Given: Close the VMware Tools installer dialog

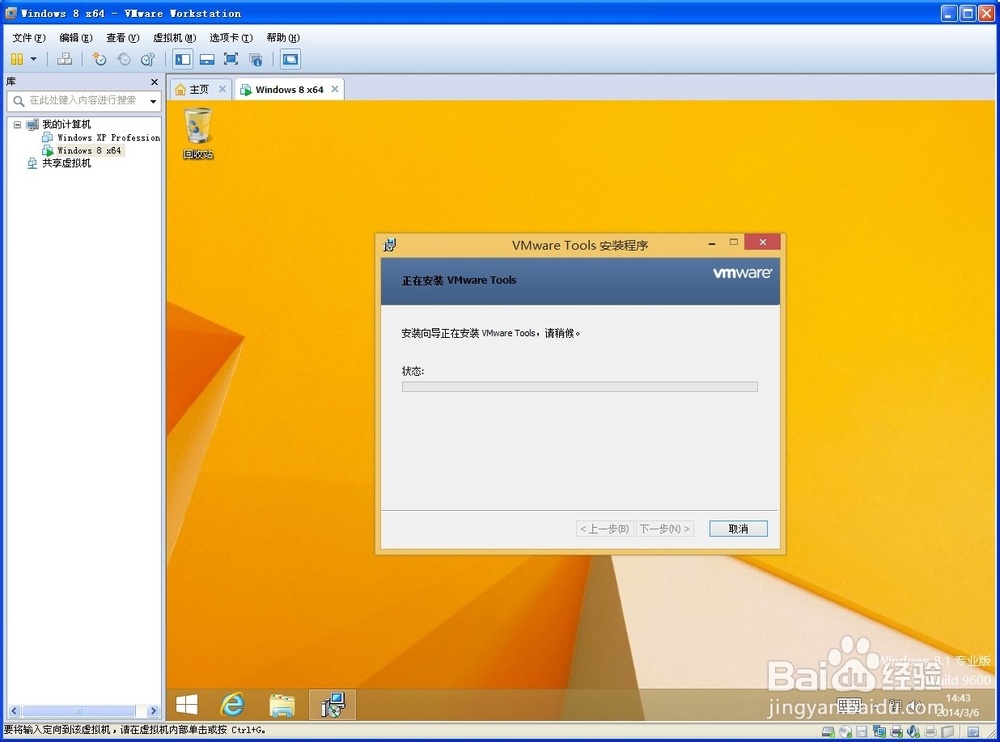Looking at the screenshot, I should tap(762, 242).
